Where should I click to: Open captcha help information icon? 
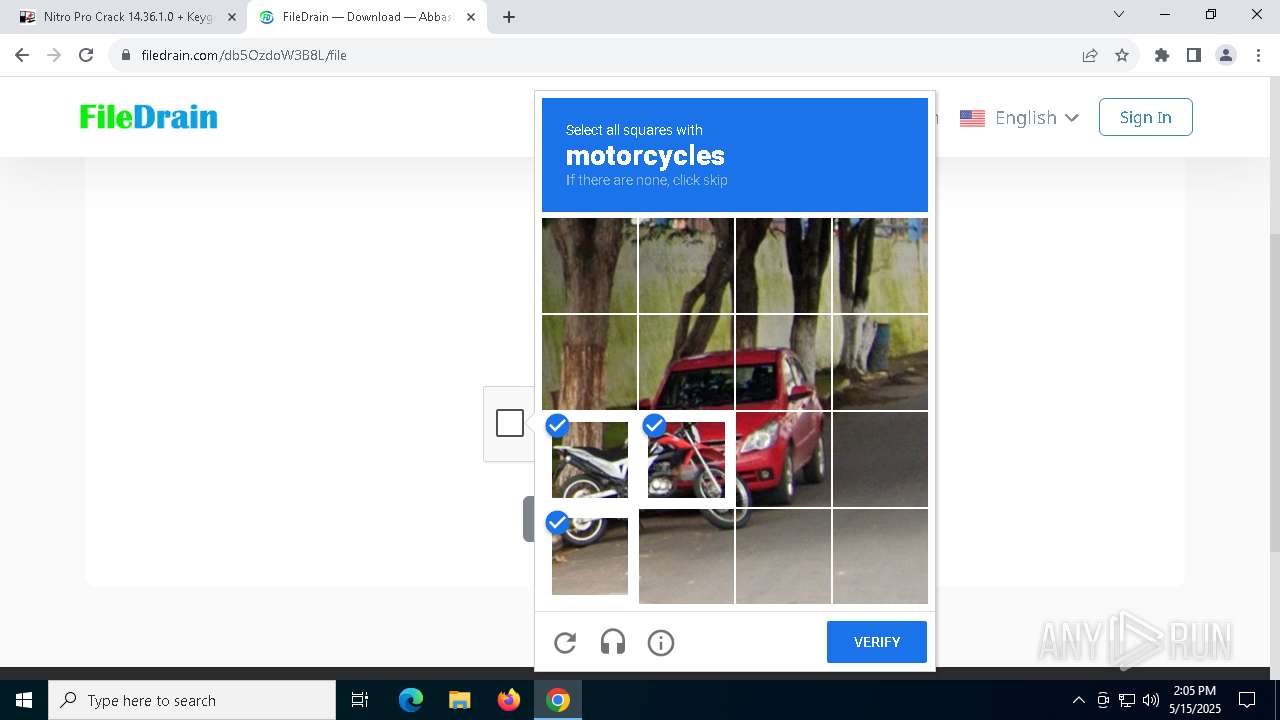pyautogui.click(x=661, y=642)
